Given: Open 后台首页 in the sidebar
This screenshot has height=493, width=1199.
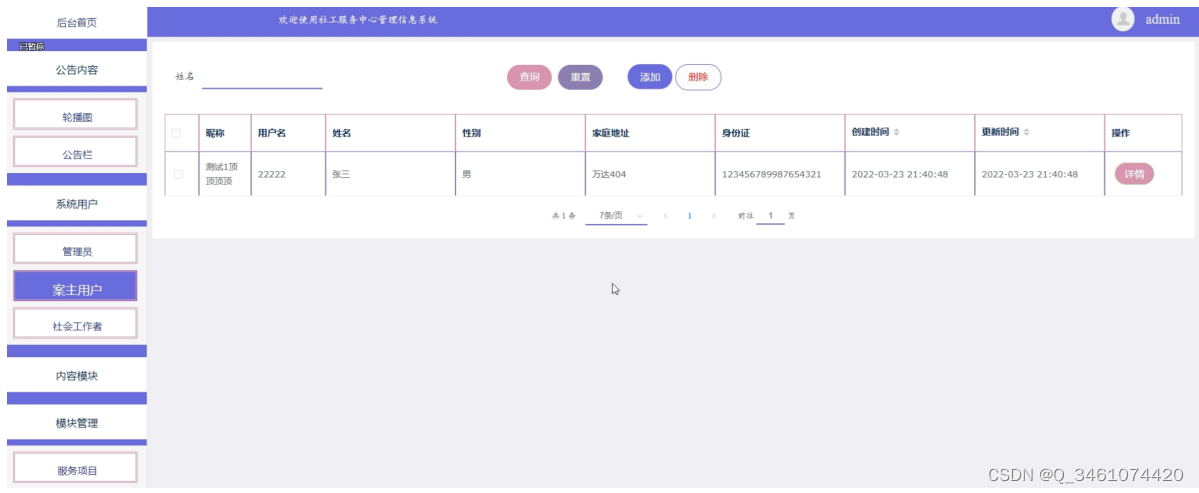Looking at the screenshot, I should point(76,23).
